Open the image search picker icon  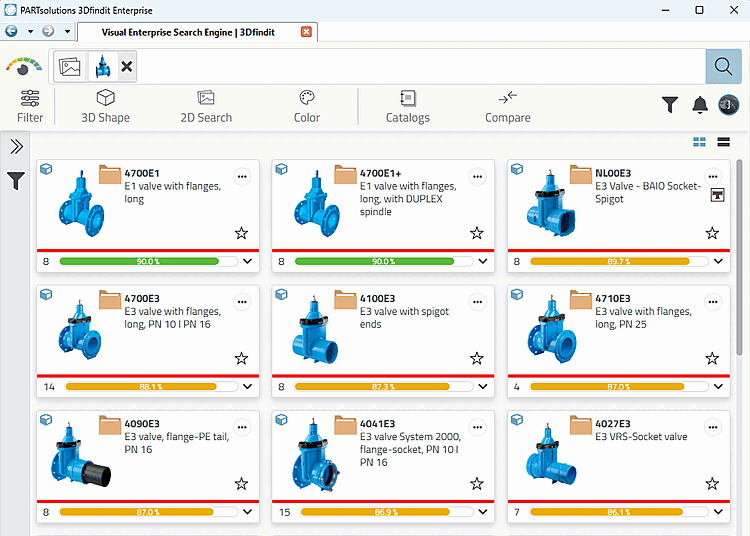(x=70, y=66)
